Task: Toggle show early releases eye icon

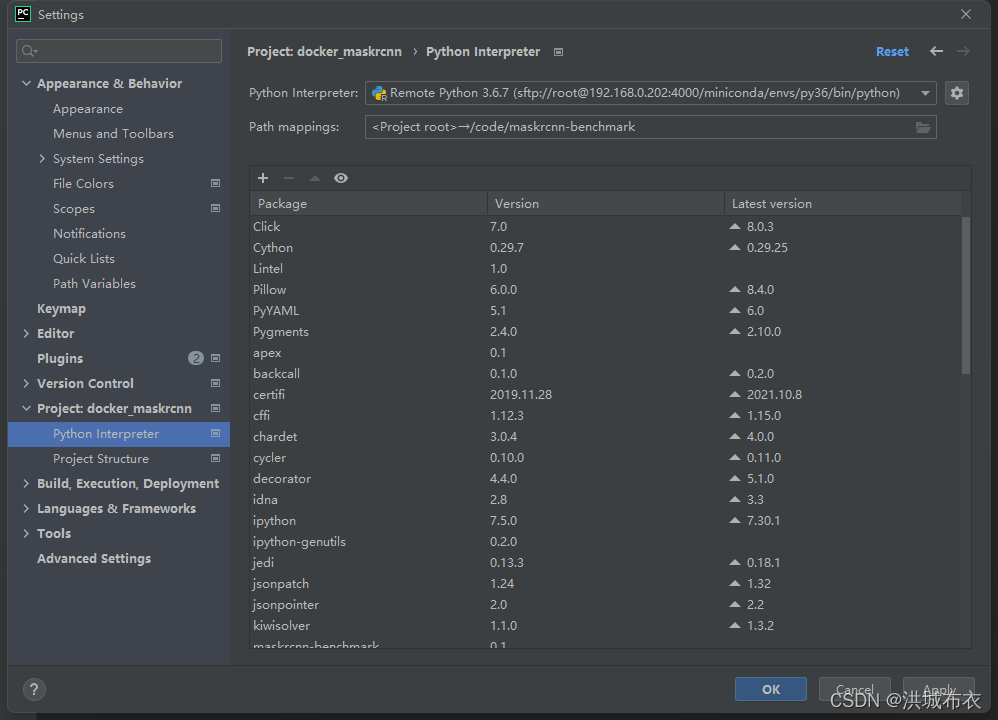Action: click(x=341, y=178)
